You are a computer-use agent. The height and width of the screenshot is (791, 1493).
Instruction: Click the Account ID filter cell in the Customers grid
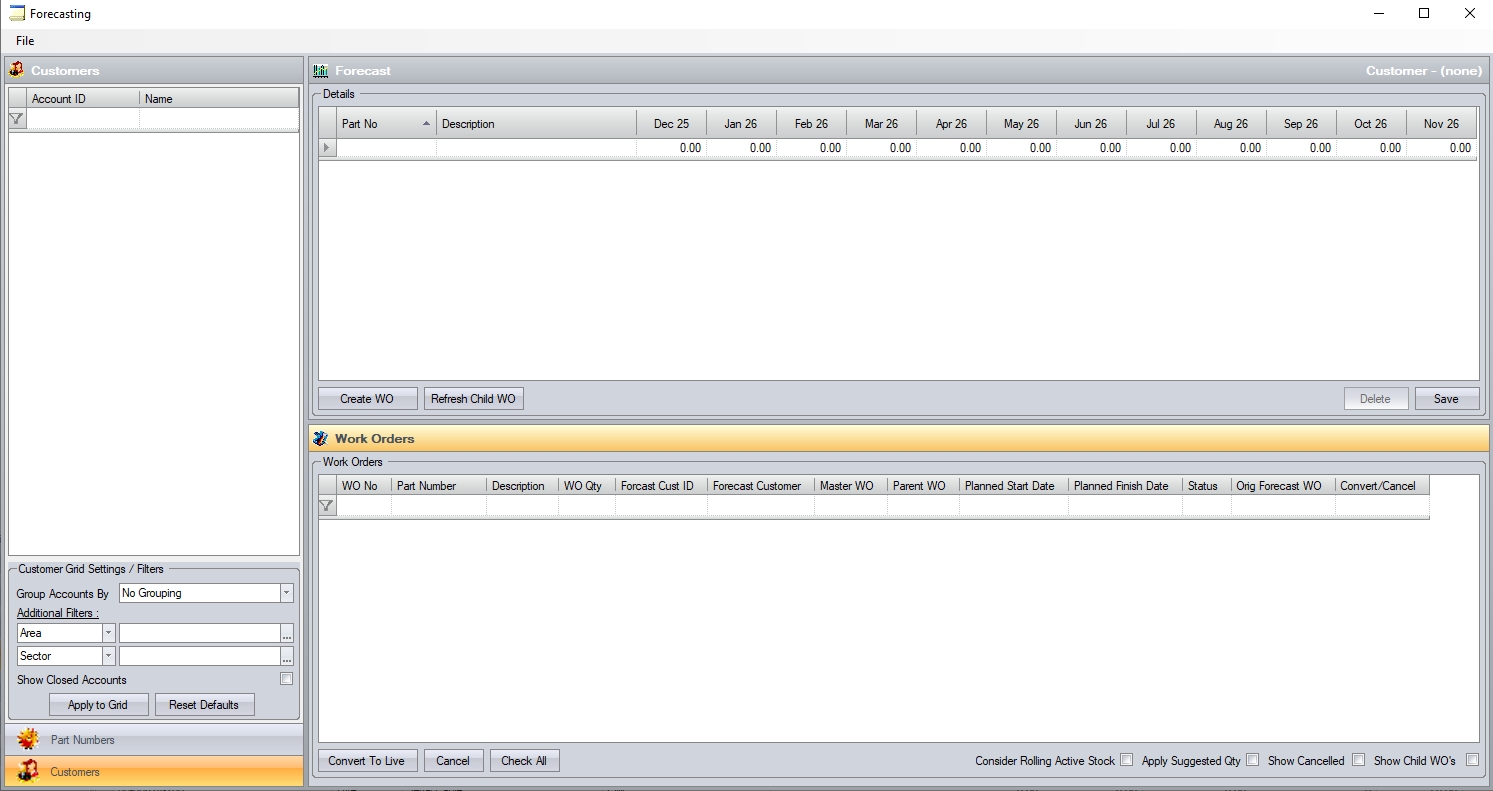pos(83,119)
